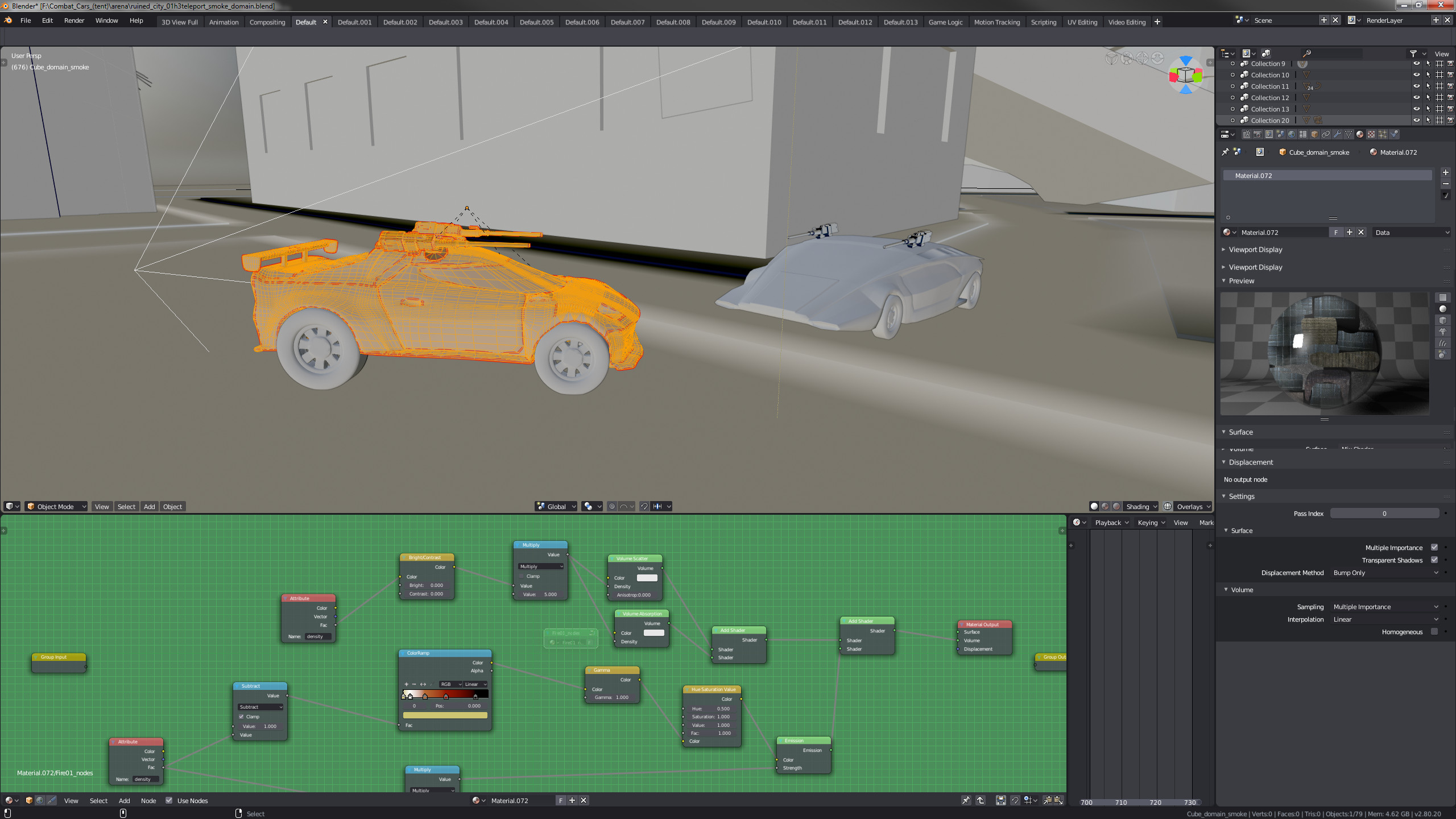This screenshot has width=1456, height=819.
Task: Open the Object Mode dropdown
Action: [x=56, y=506]
